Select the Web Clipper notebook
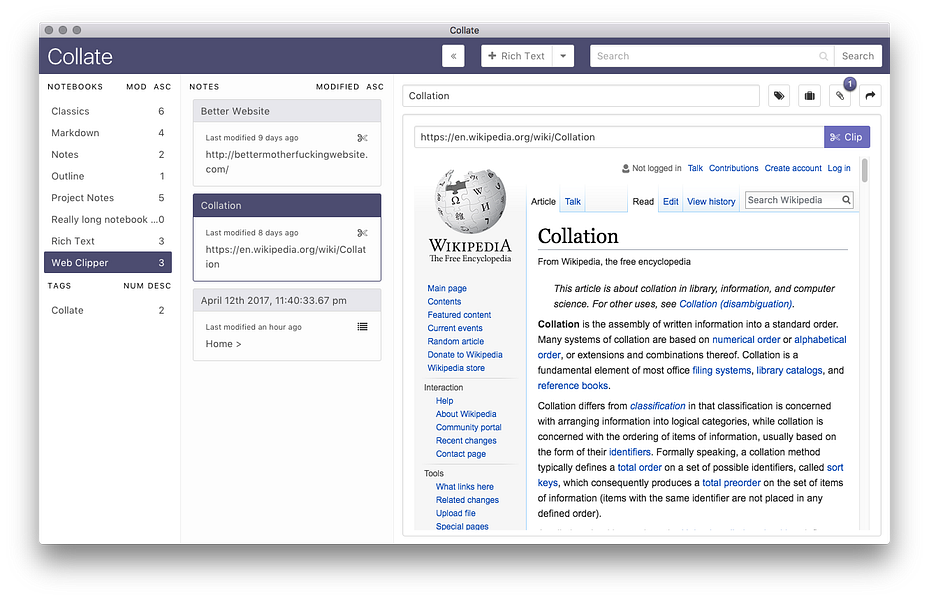Image resolution: width=929 pixels, height=600 pixels. click(x=108, y=262)
